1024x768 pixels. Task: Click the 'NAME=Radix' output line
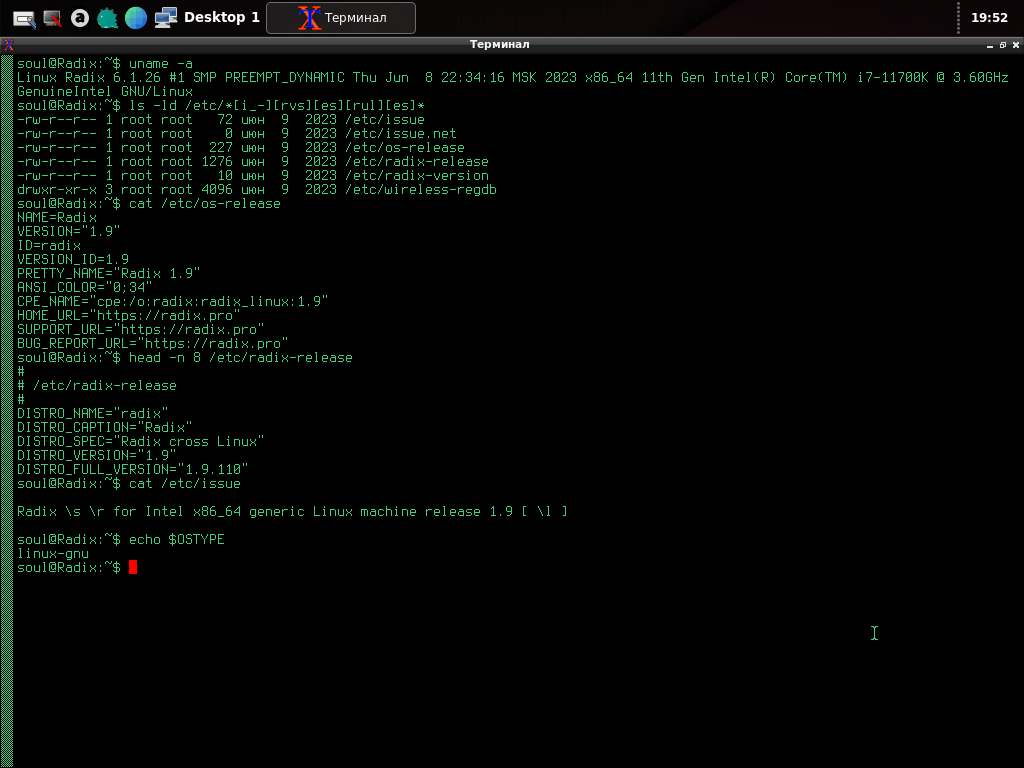pyautogui.click(x=57, y=217)
